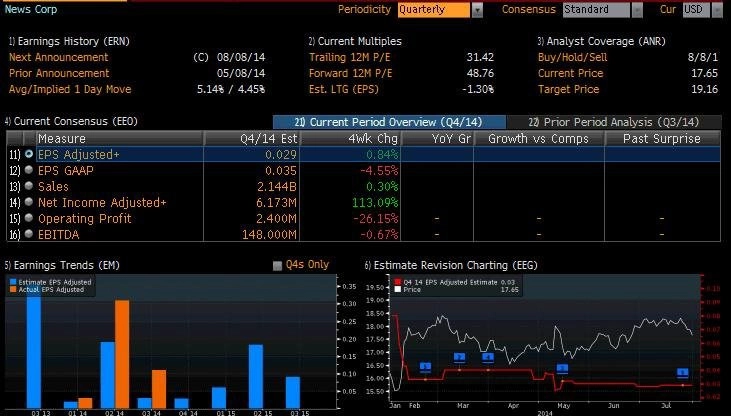
Task: Click the News Corp security name
Action: 31,9
